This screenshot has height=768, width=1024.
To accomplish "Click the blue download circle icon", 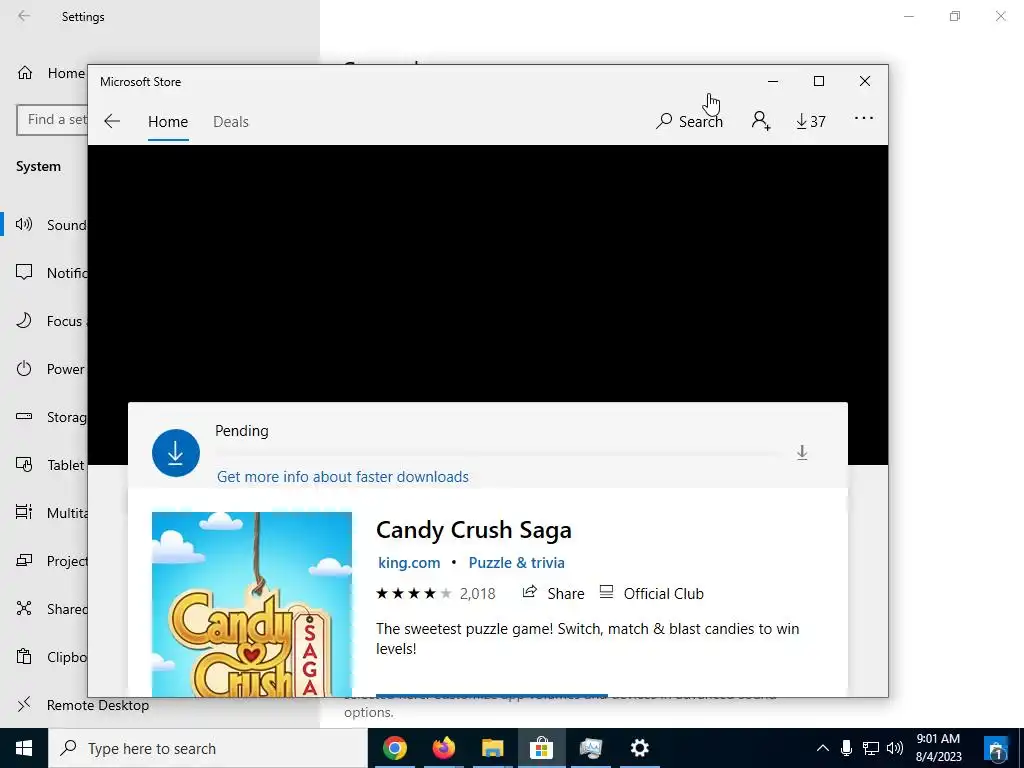I will [176, 453].
